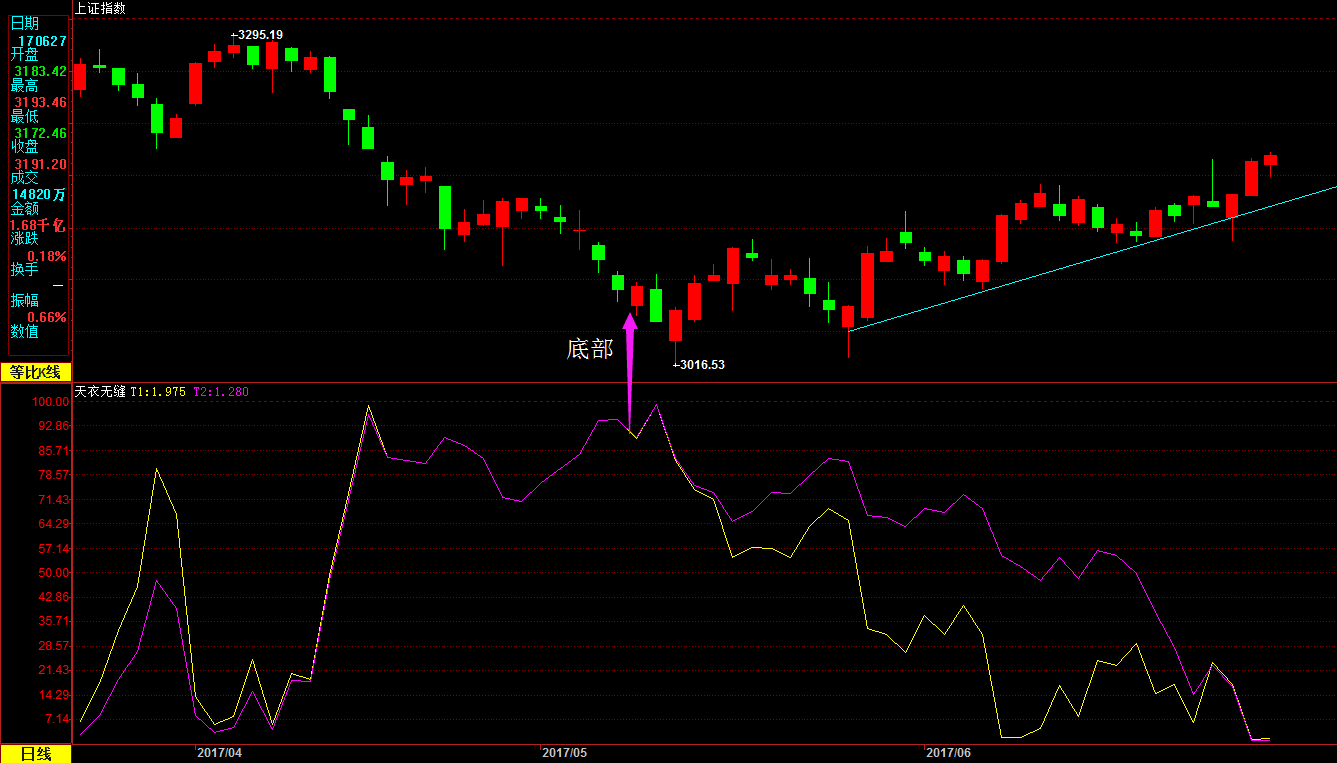1337x763 pixels.
Task: Click the 100.00 indicator axis value
Action: coord(51,402)
